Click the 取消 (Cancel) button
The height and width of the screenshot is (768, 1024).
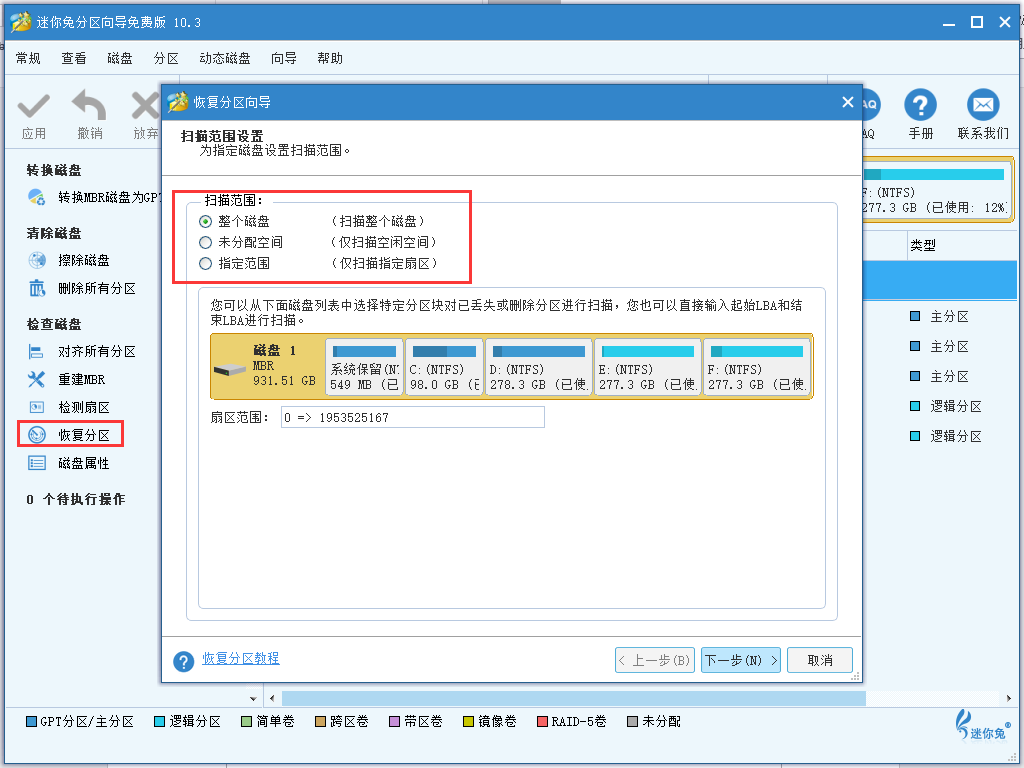coord(820,660)
